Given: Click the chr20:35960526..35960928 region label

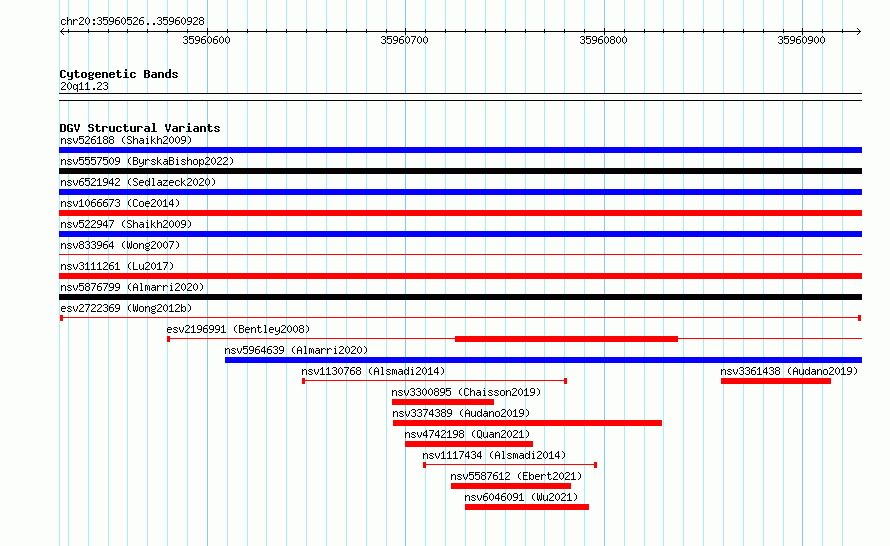Looking at the screenshot, I should tap(132, 21).
